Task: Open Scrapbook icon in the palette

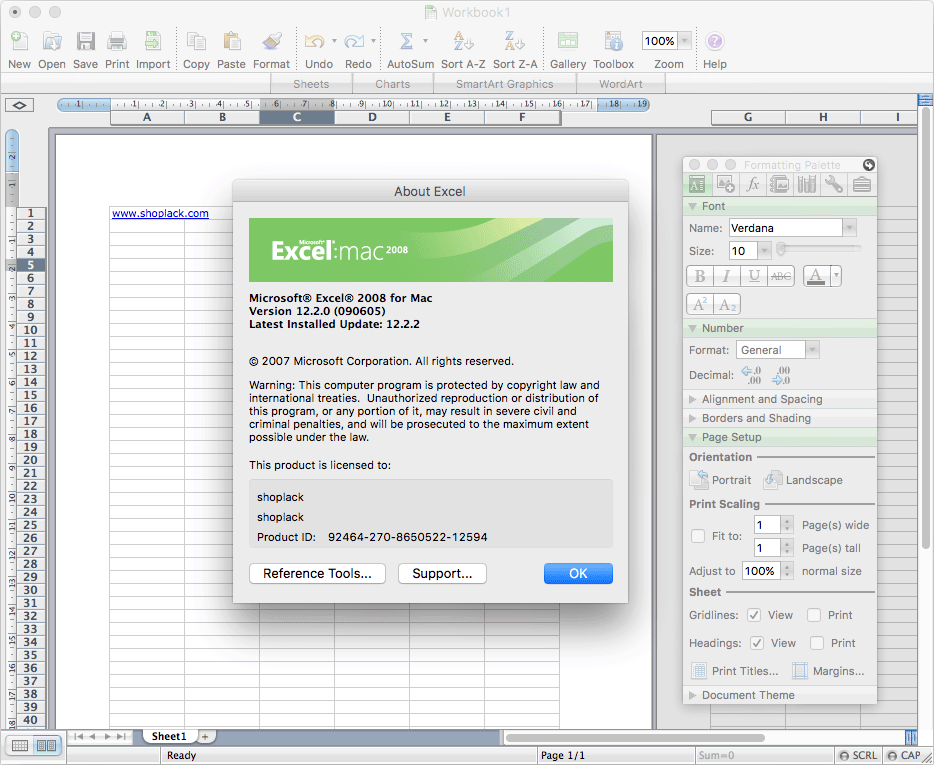Action: (x=780, y=185)
